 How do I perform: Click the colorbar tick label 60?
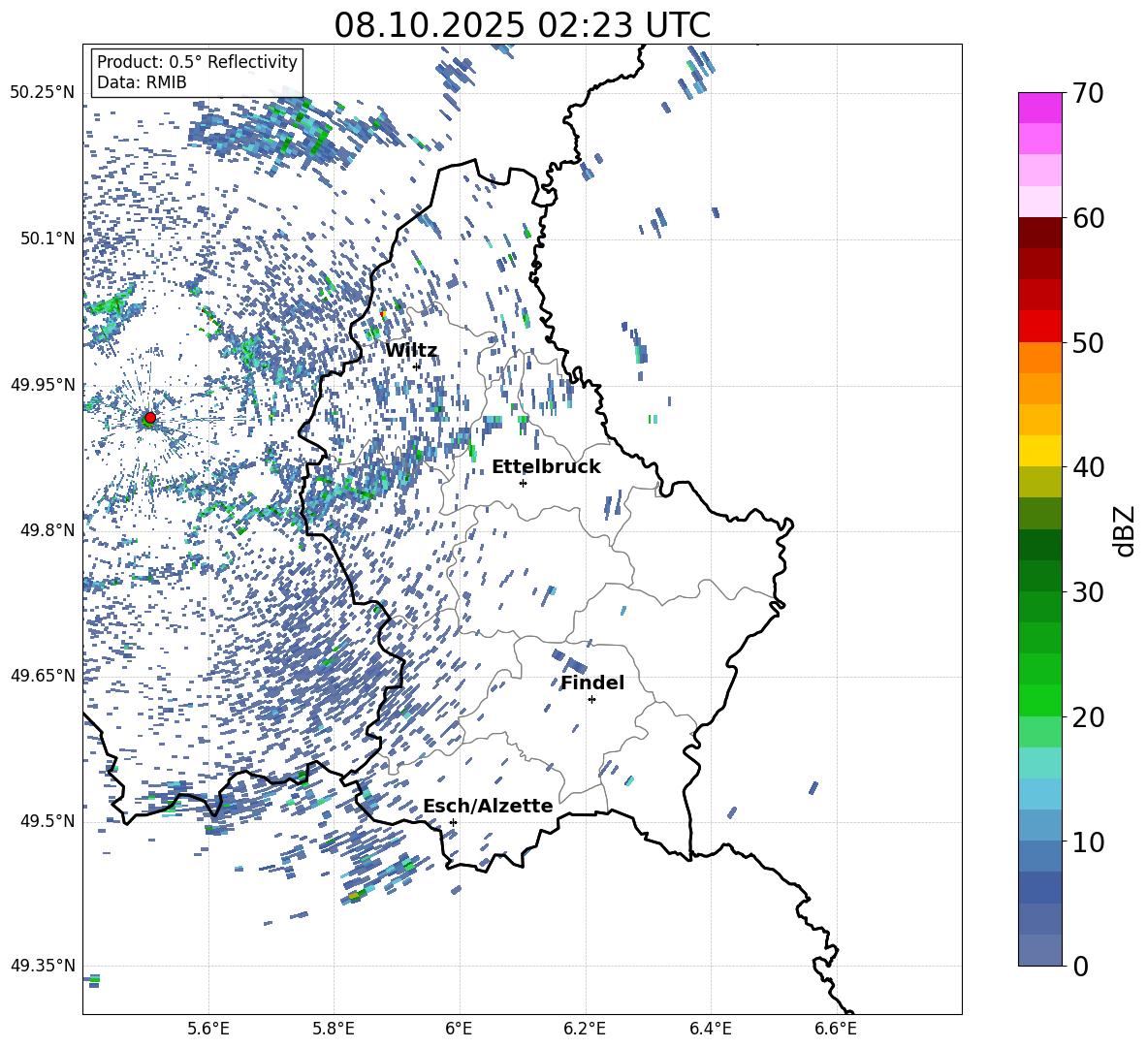pyautogui.click(x=1087, y=218)
